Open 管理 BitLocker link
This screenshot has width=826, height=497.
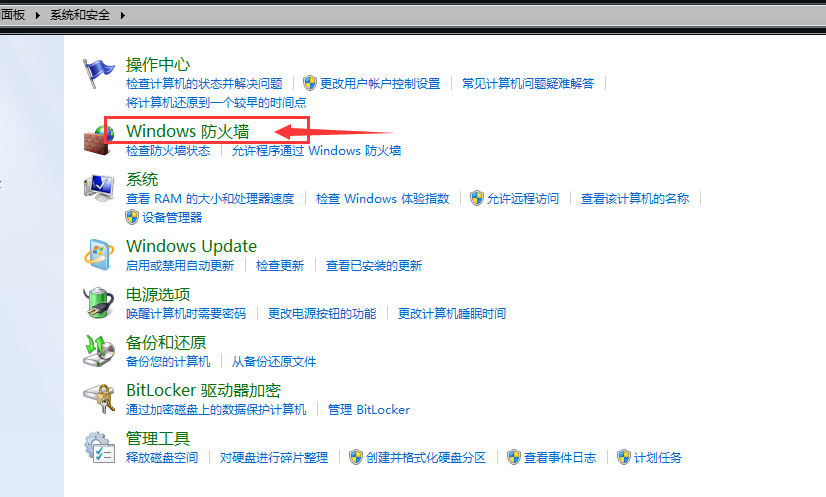coord(368,410)
